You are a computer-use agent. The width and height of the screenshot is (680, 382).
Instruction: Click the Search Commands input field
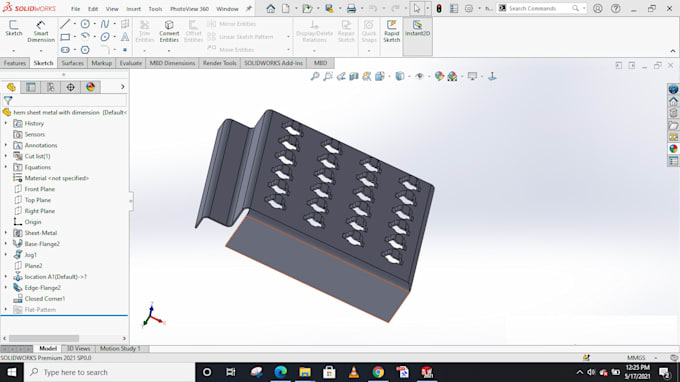pyautogui.click(x=539, y=8)
